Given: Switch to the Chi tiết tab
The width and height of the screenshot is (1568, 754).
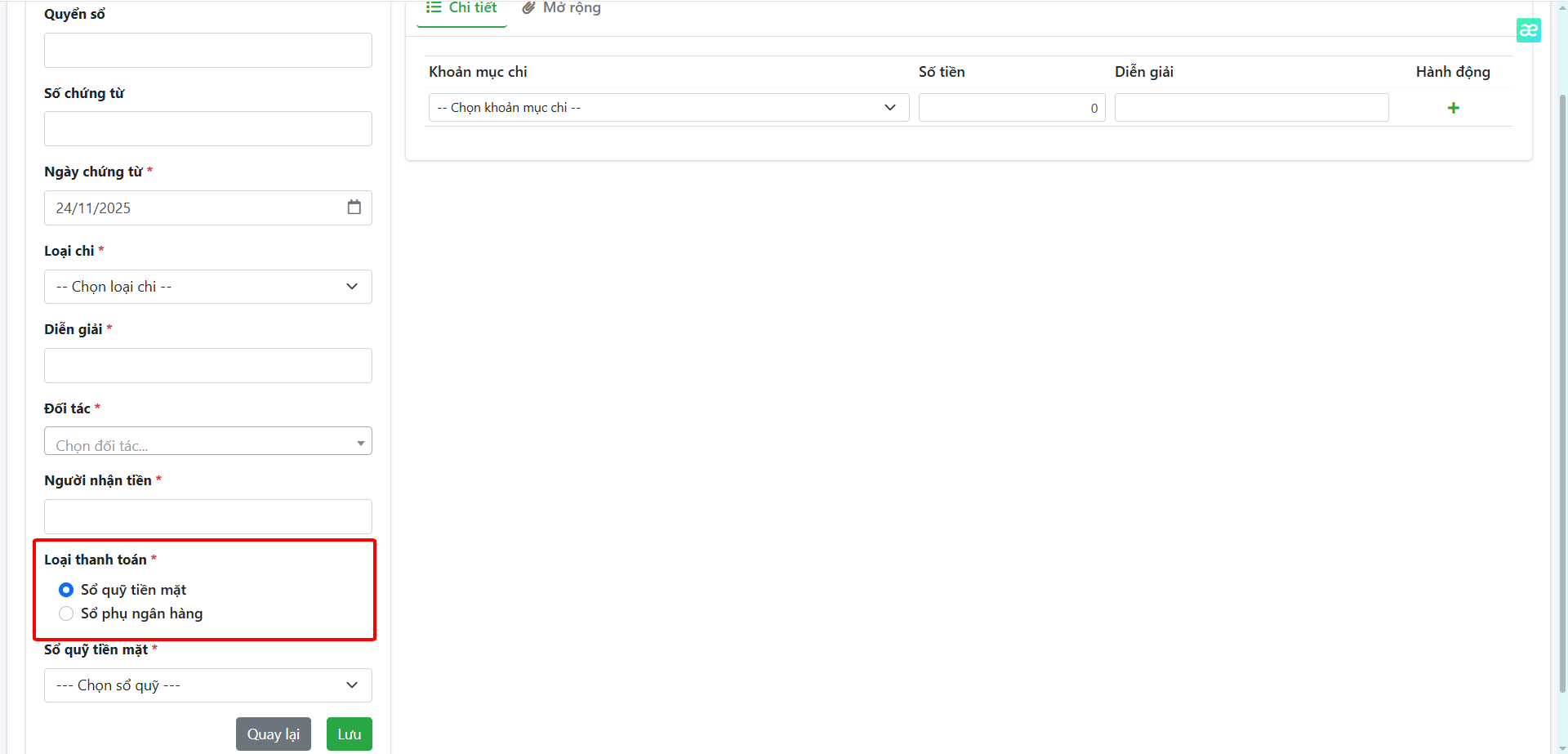Looking at the screenshot, I should [462, 9].
